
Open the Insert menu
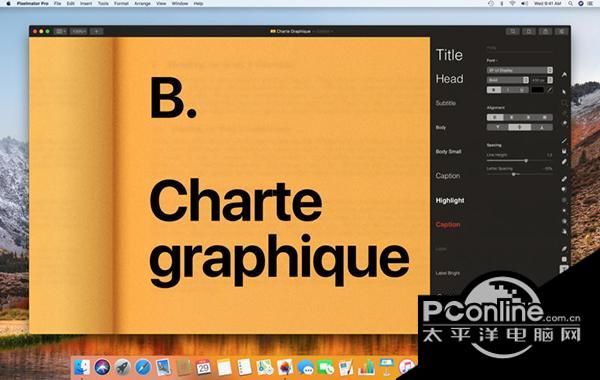86,3
